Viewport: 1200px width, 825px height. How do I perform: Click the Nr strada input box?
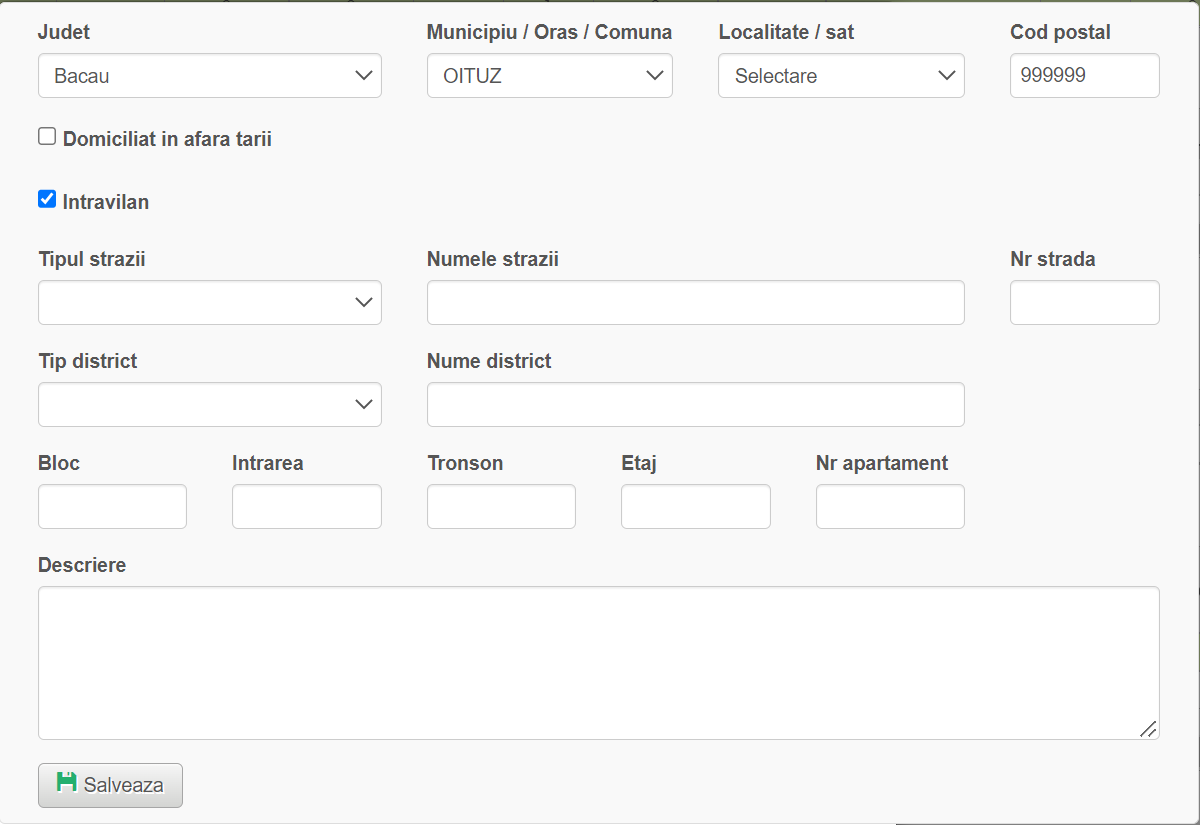pyautogui.click(x=1084, y=303)
